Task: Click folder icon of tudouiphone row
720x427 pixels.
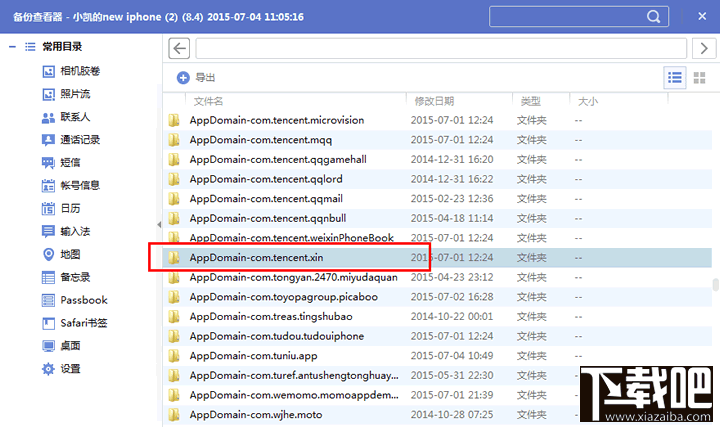Action: (174, 336)
